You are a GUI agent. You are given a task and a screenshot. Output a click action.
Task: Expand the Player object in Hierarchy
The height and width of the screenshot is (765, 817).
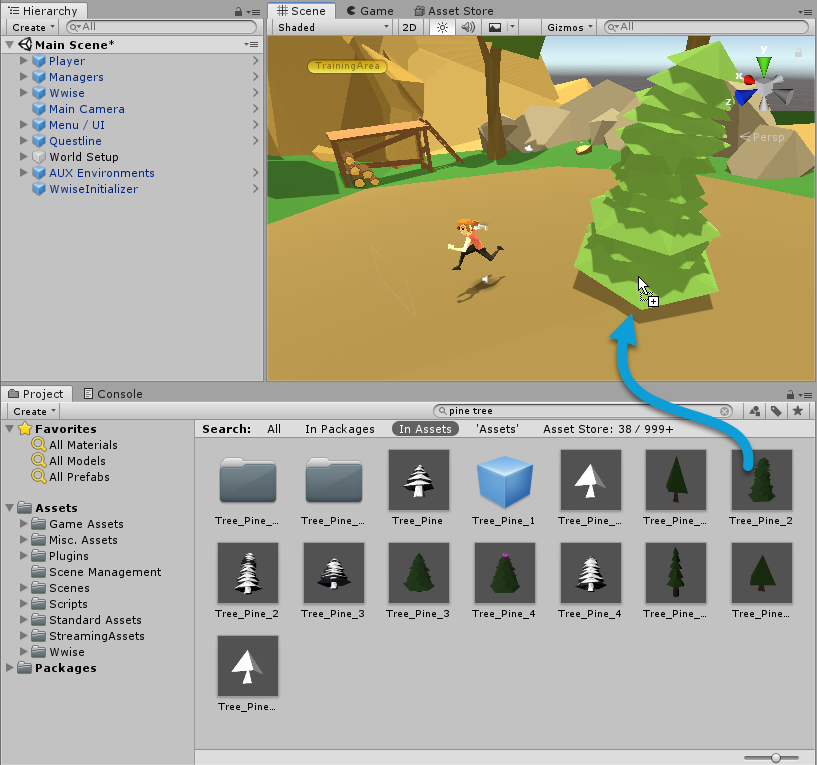[24, 61]
